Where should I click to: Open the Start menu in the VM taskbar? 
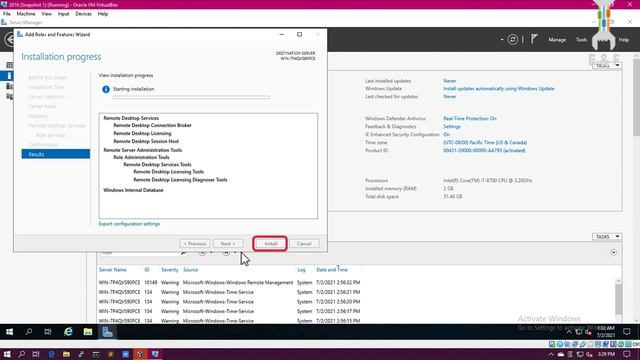[x=9, y=332]
